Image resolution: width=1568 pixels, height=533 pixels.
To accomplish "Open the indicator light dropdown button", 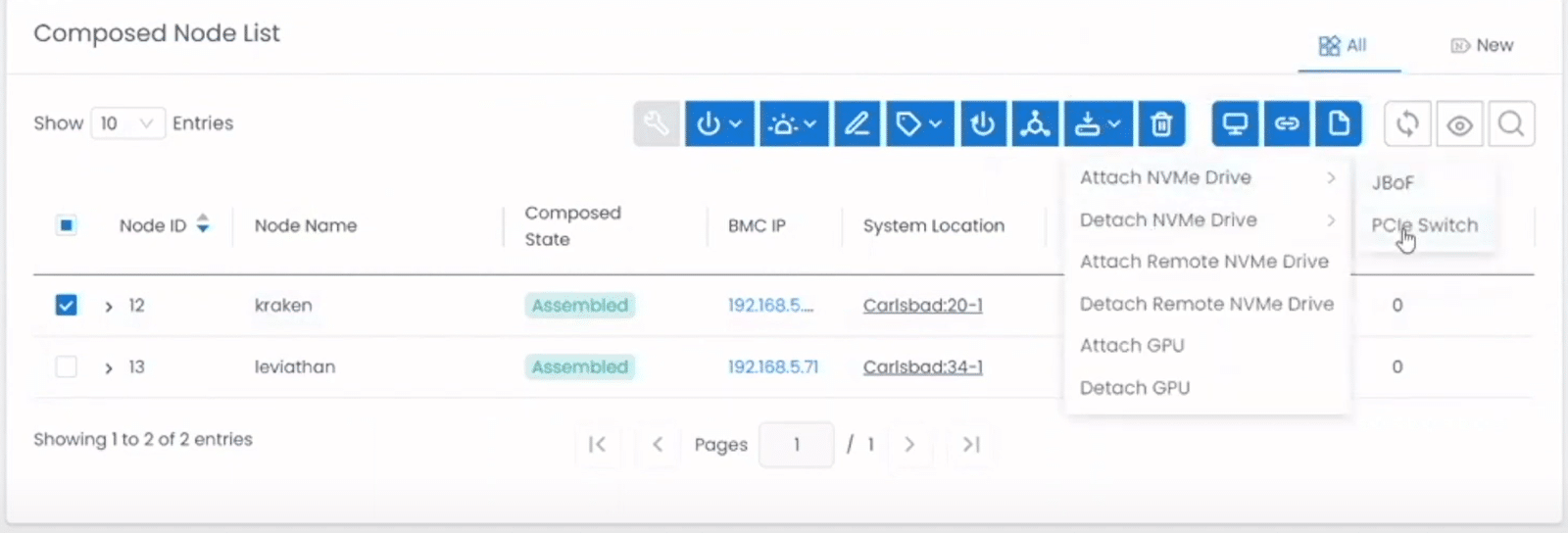I will pos(794,123).
